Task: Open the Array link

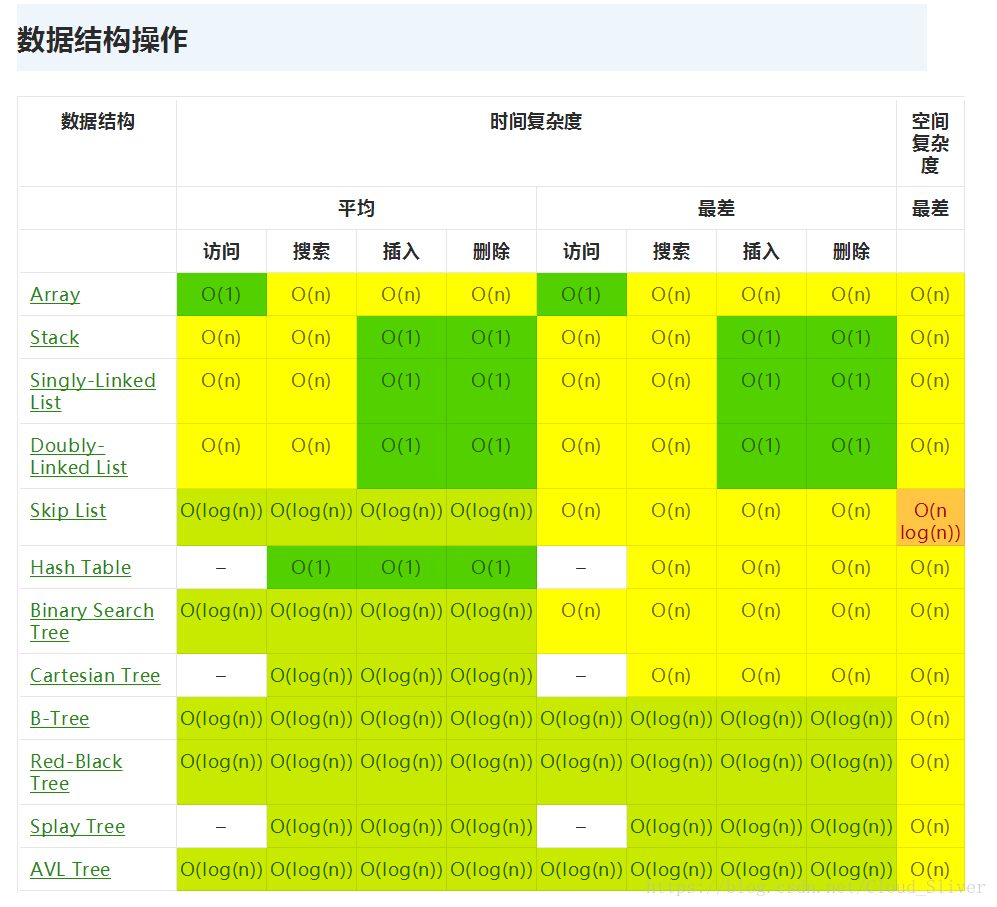Action: [x=55, y=294]
